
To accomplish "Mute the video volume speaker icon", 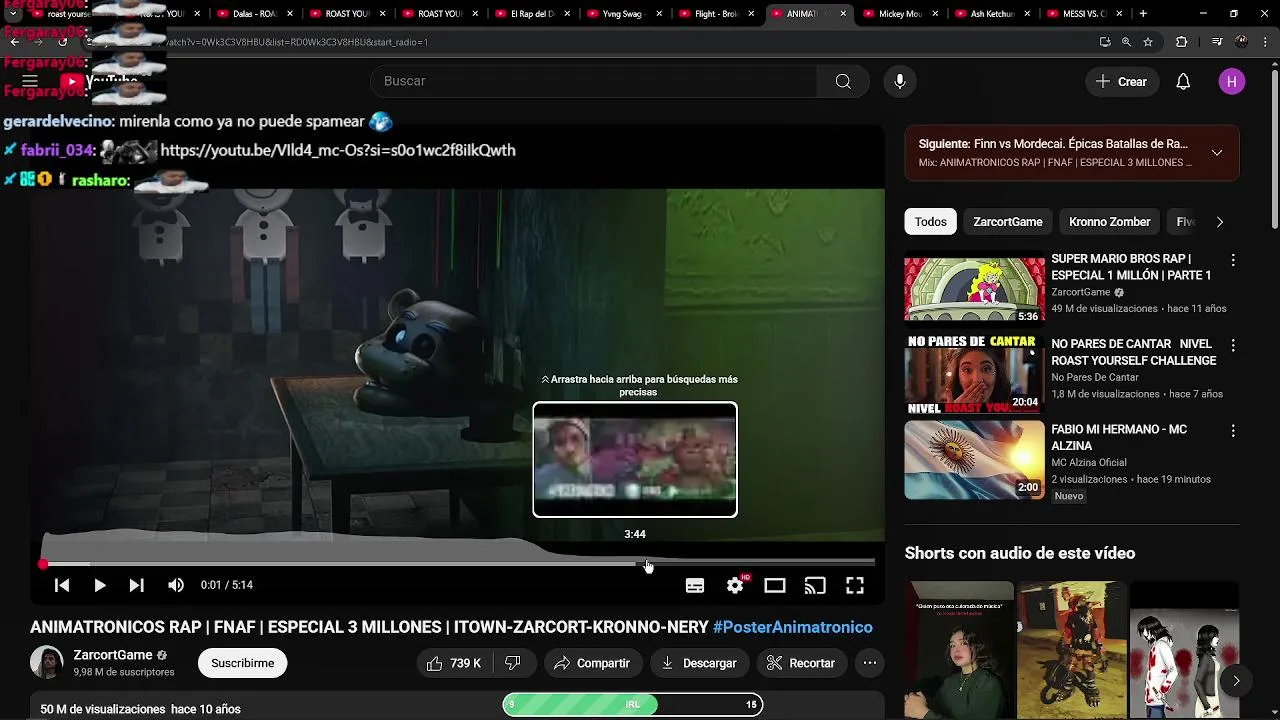I will [x=176, y=585].
